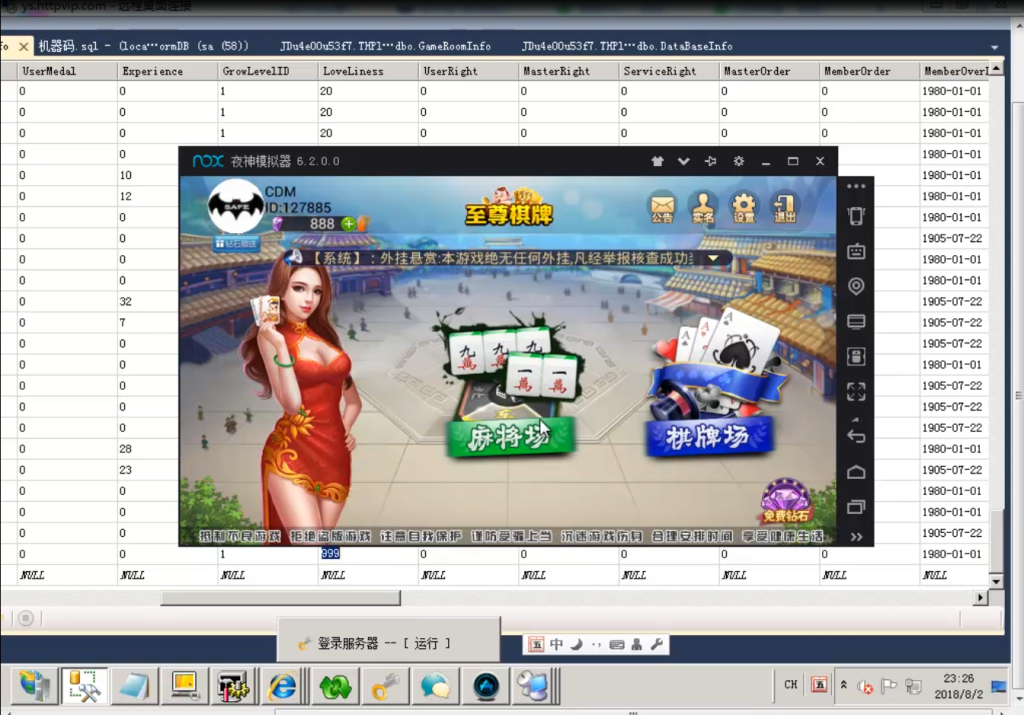Open Nox emulator taskbar icon

coord(486,686)
